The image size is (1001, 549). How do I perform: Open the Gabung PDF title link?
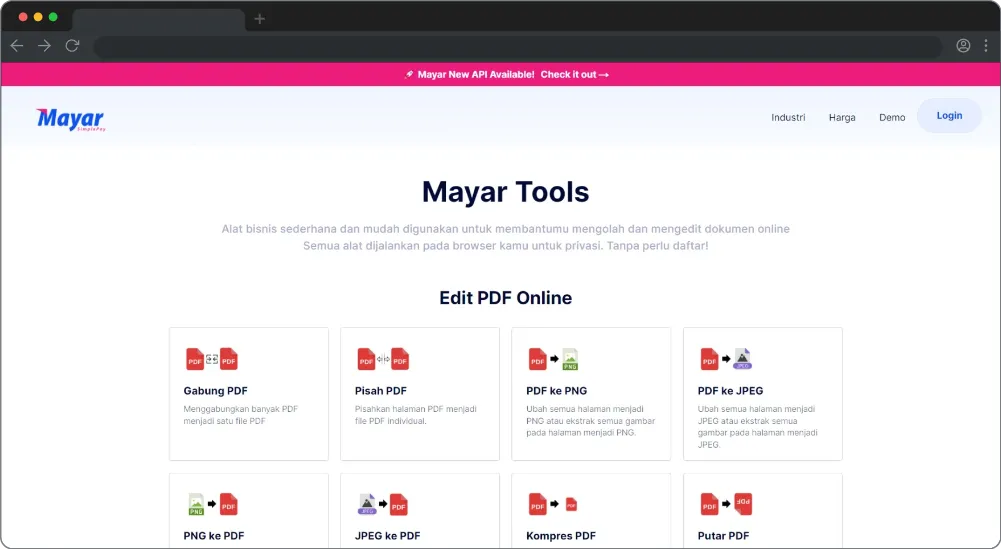[x=215, y=391]
